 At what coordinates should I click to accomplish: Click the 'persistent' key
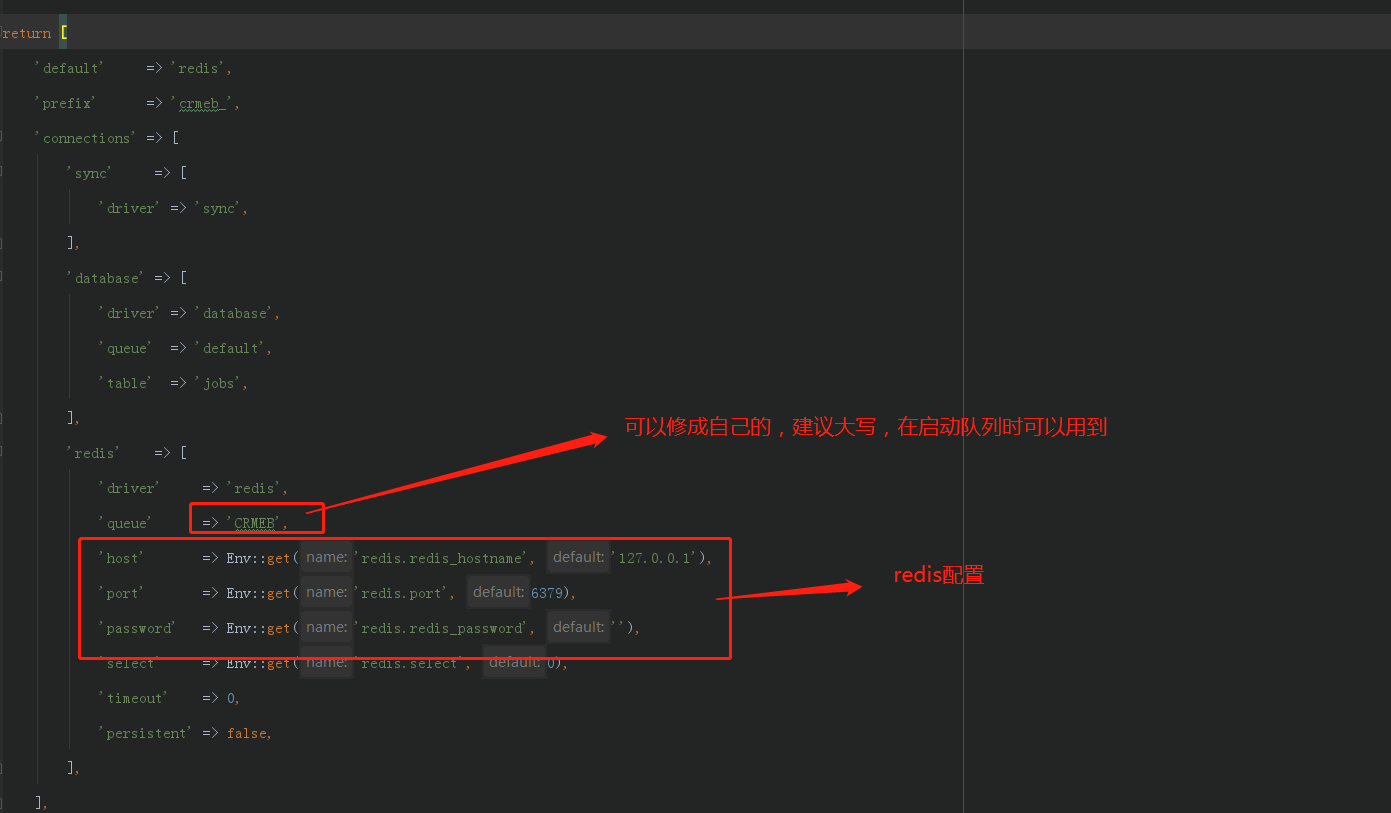(x=144, y=733)
